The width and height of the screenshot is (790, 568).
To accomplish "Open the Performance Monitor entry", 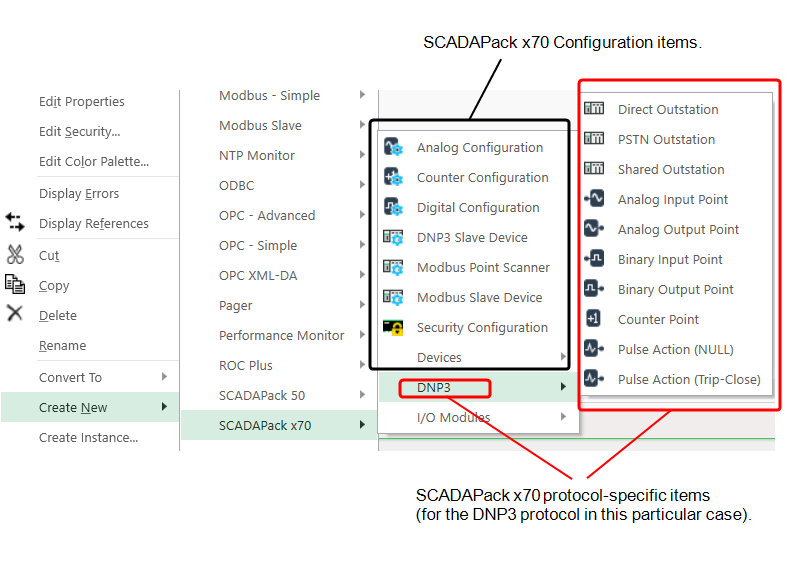I will (x=282, y=336).
